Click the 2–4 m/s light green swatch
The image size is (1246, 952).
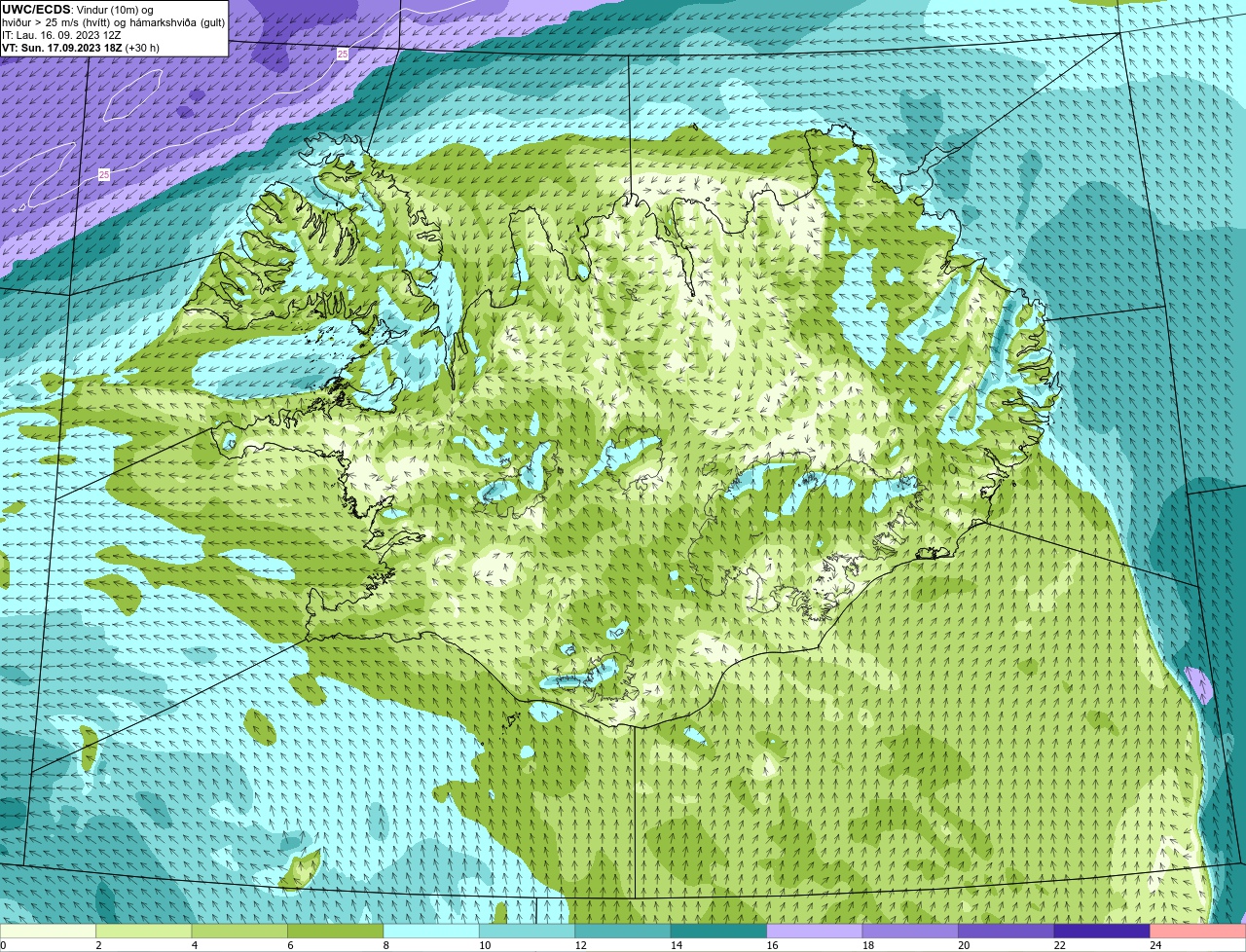pyautogui.click(x=144, y=931)
